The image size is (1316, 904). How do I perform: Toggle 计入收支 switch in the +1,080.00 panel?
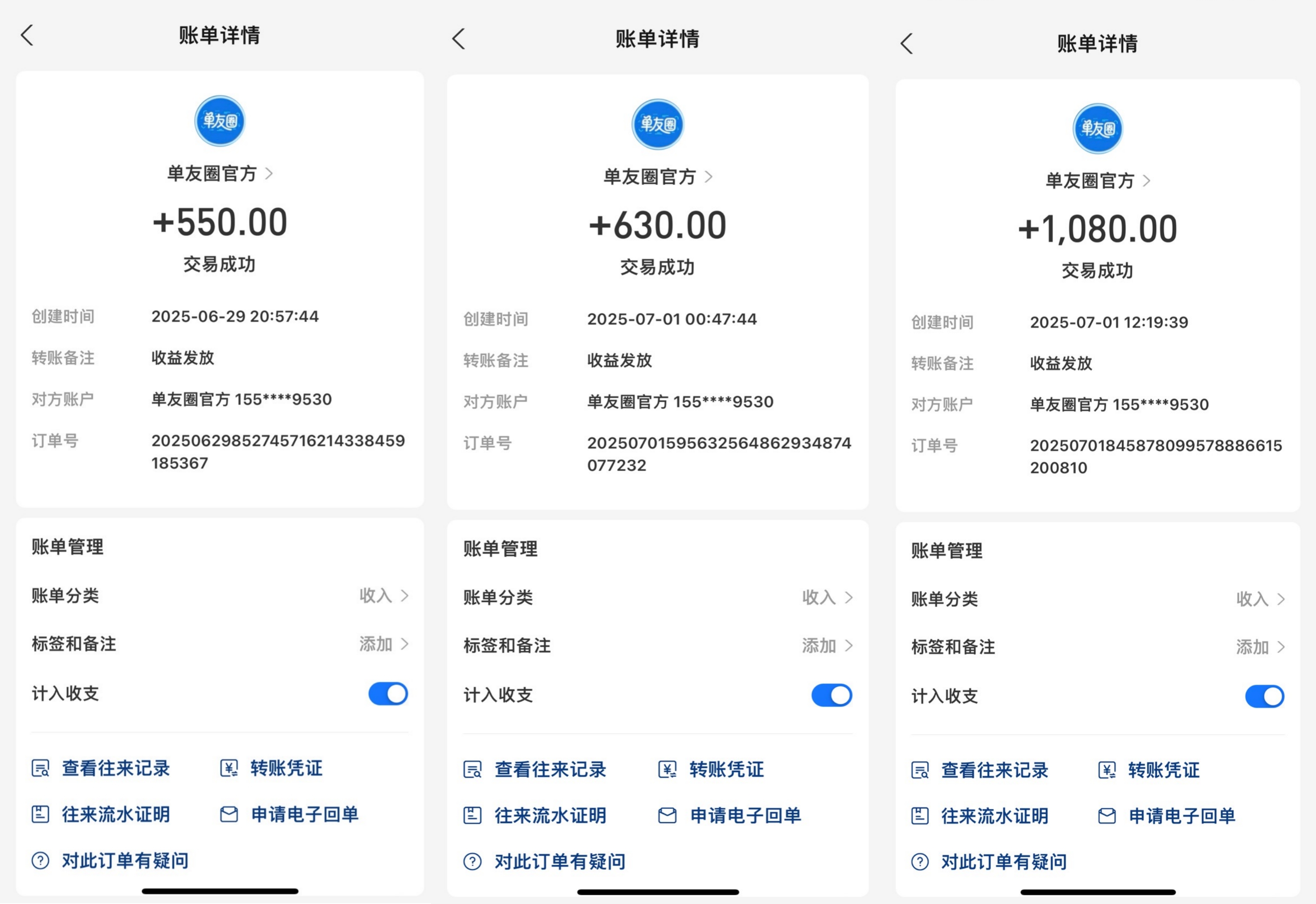[x=1264, y=697]
